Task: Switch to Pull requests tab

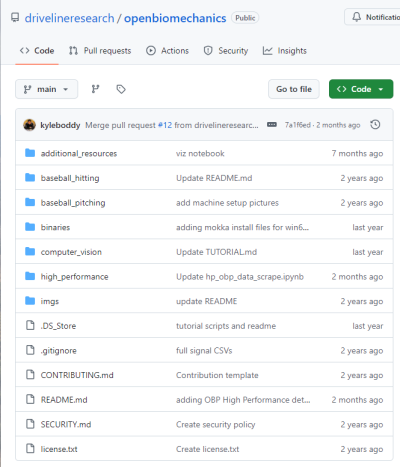Action: coord(100,51)
